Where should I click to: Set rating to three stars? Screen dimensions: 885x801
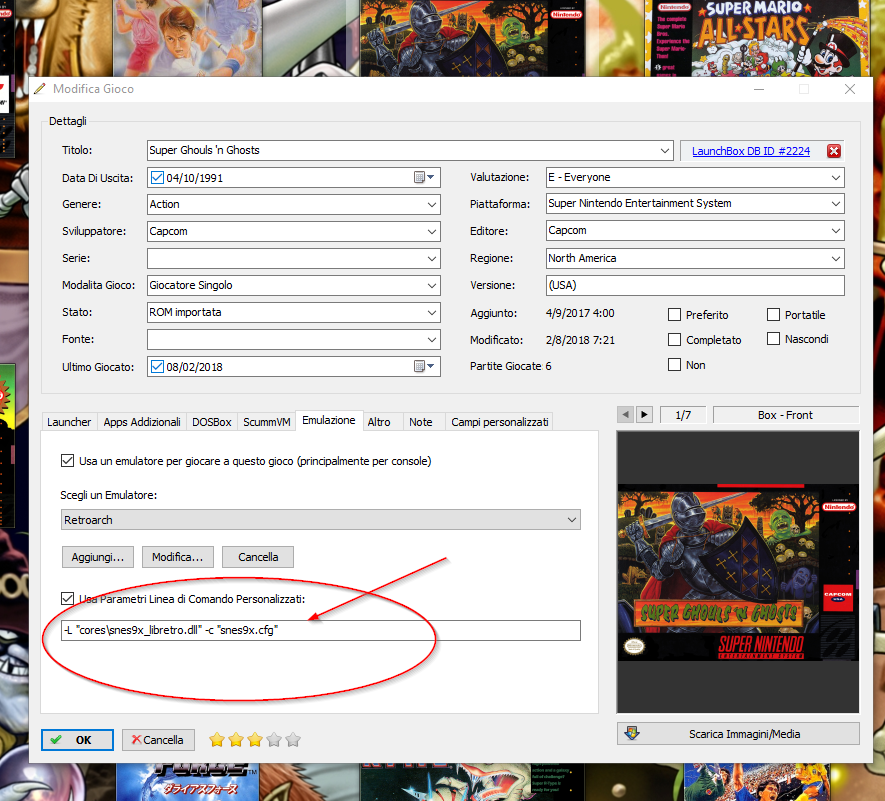pos(255,739)
